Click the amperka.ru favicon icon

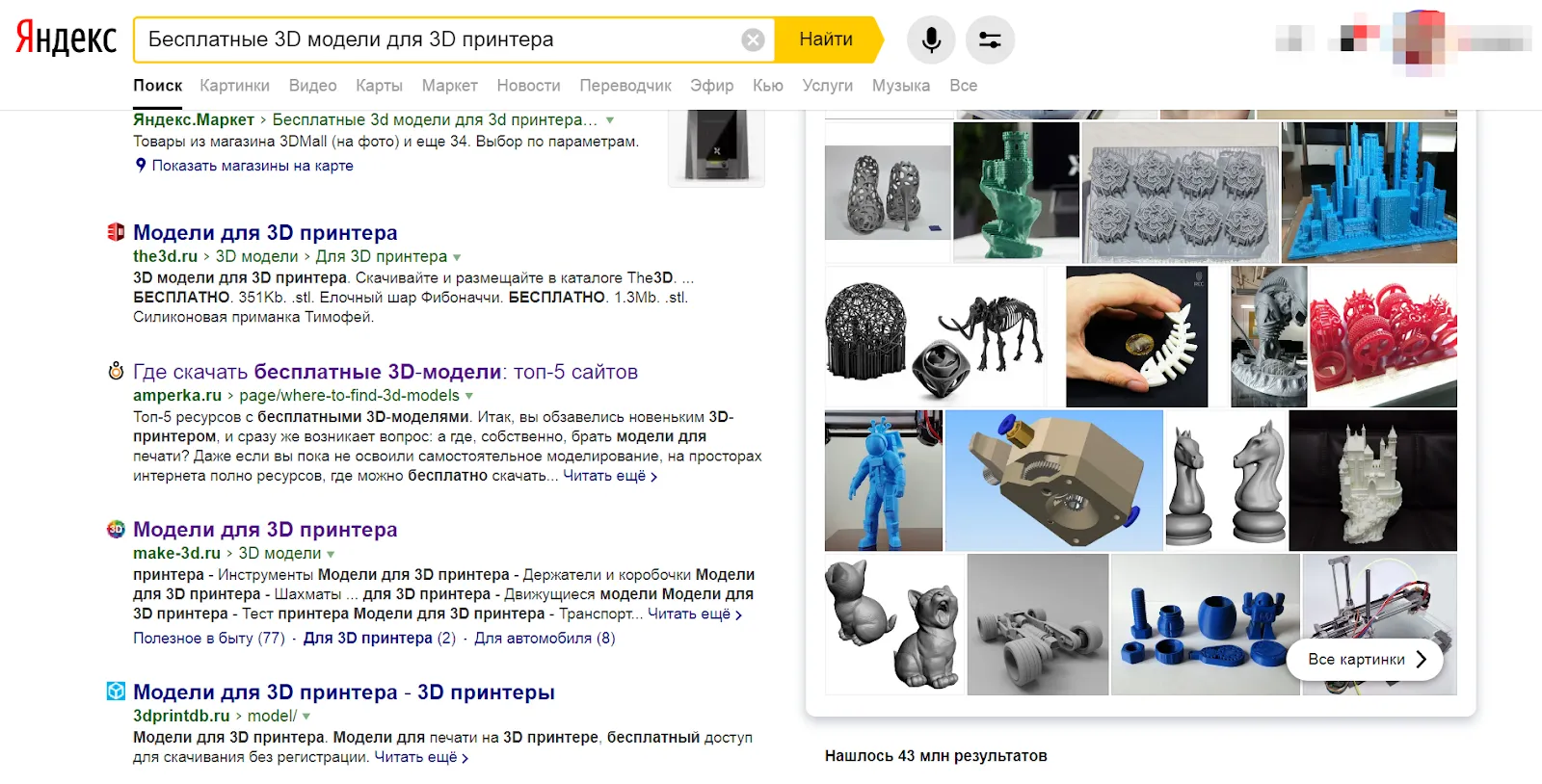116,372
